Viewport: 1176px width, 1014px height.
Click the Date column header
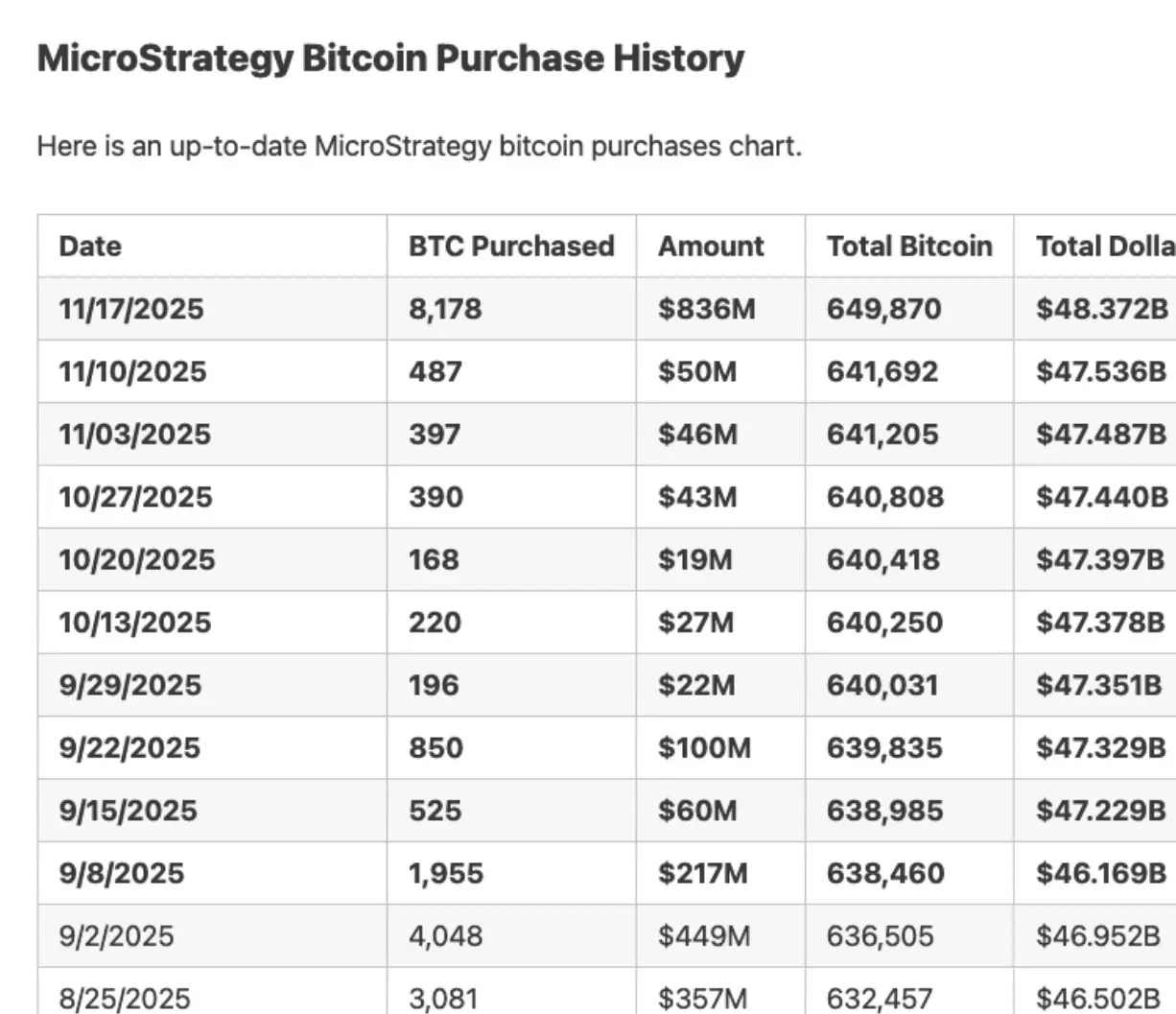point(90,247)
